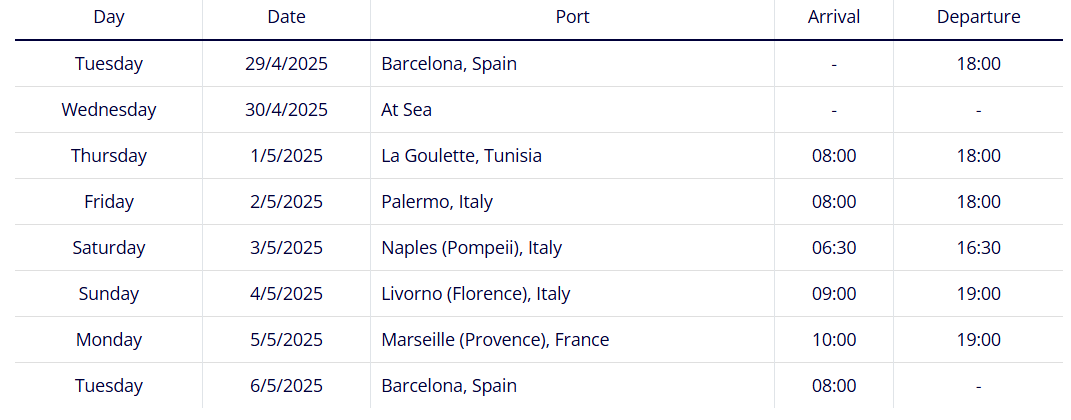Click the date 30/4/2025

[x=286, y=109]
